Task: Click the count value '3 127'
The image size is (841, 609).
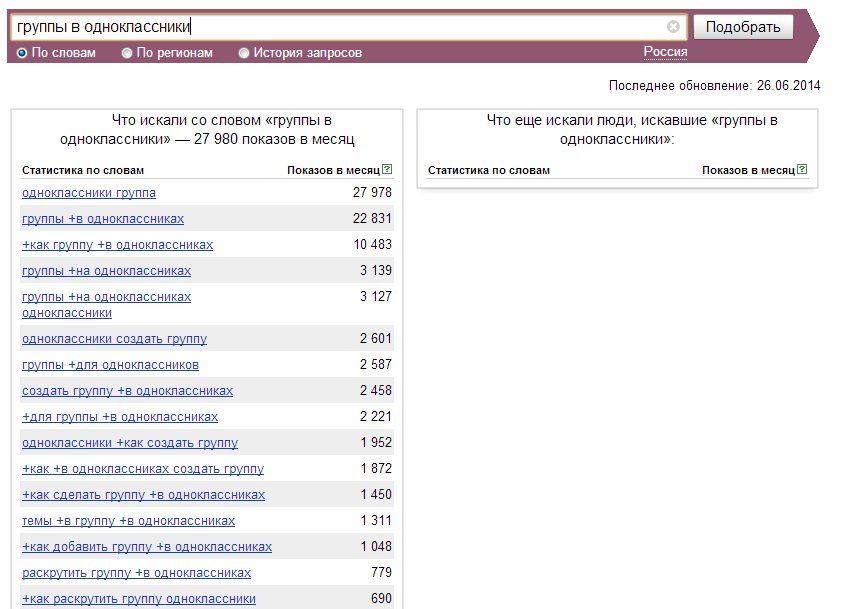Action: coord(376,296)
